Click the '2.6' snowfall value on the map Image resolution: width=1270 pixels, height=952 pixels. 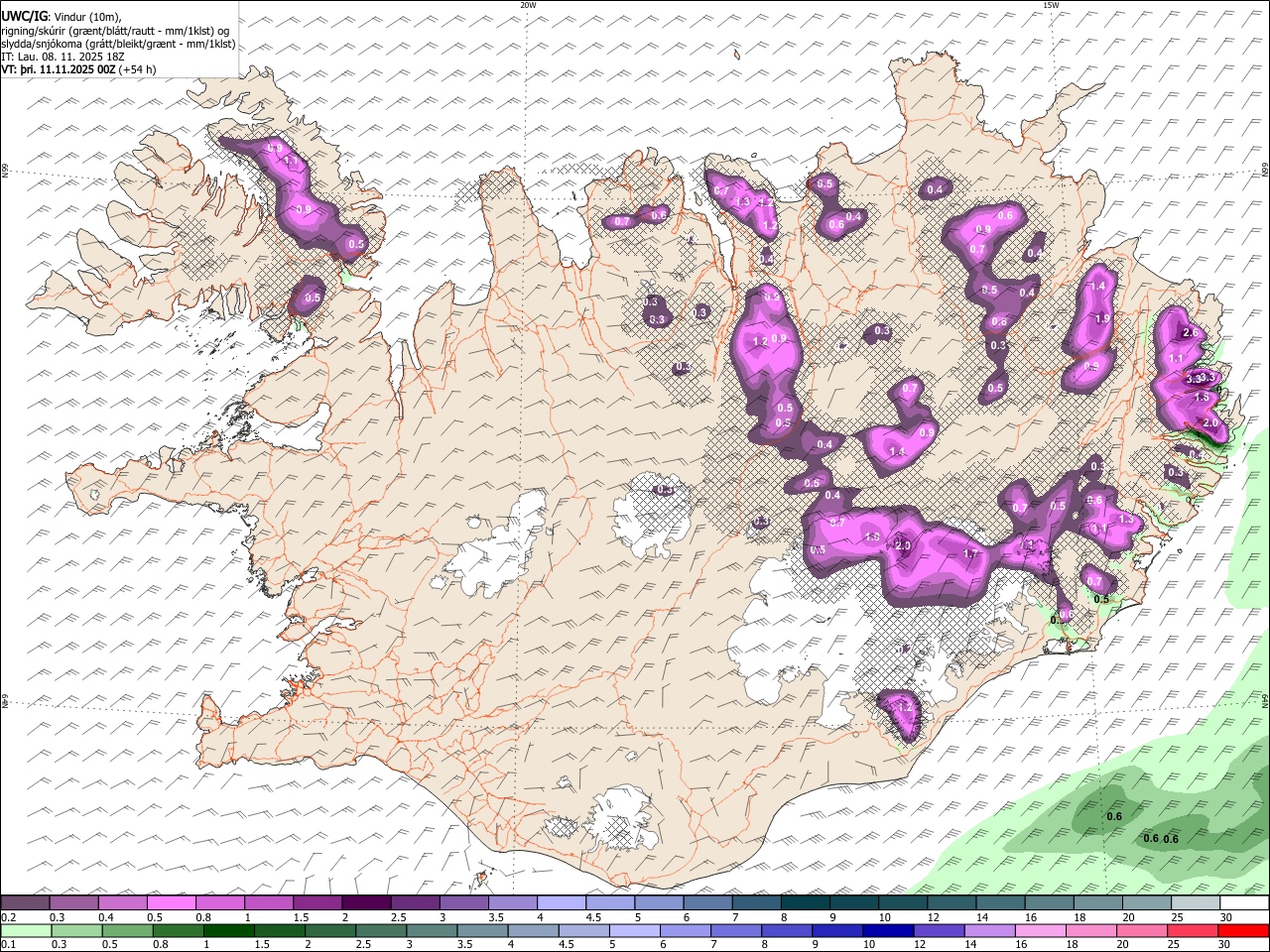(1192, 333)
